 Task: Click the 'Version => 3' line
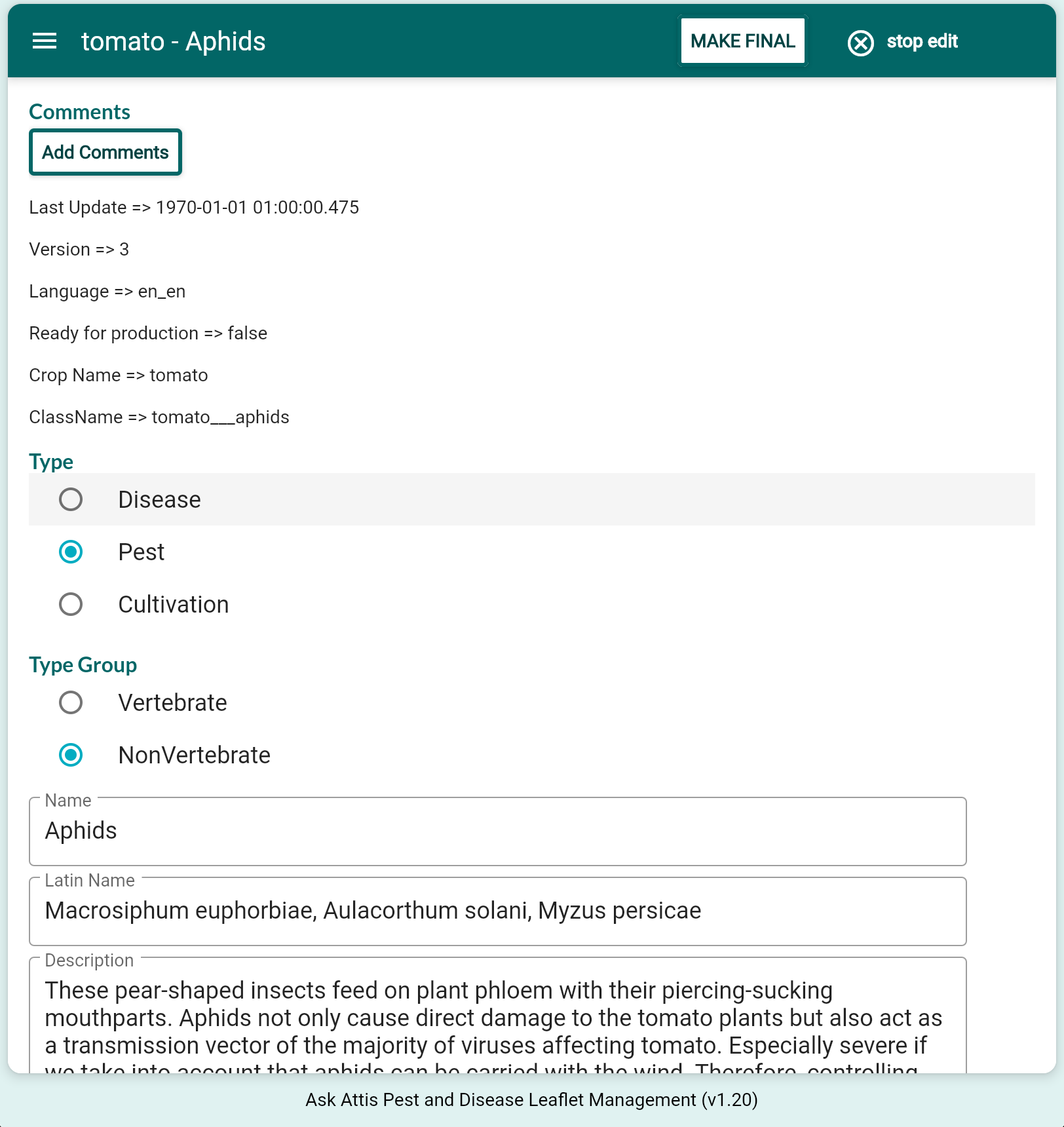[79, 250]
